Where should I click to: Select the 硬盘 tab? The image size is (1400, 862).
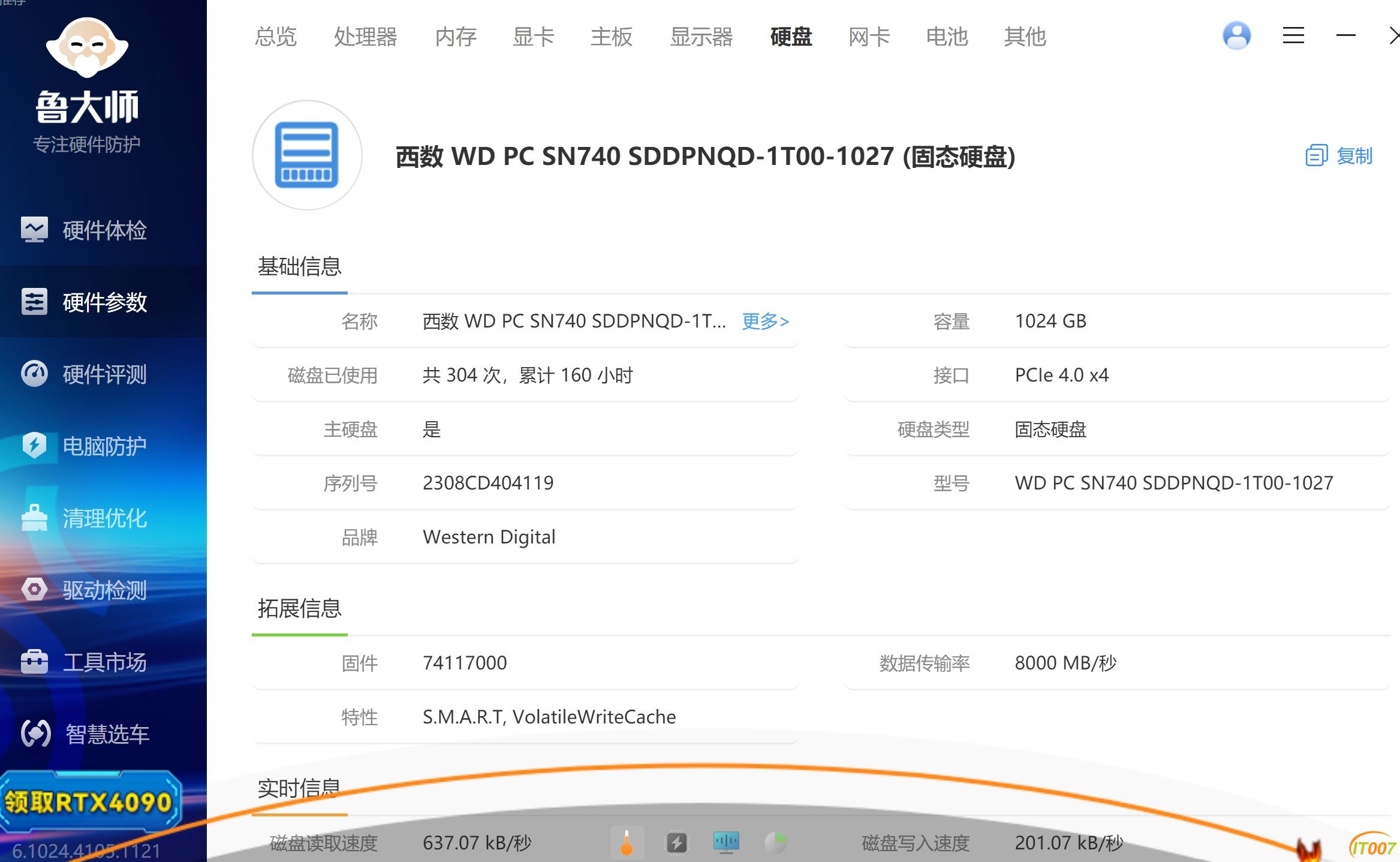[791, 37]
